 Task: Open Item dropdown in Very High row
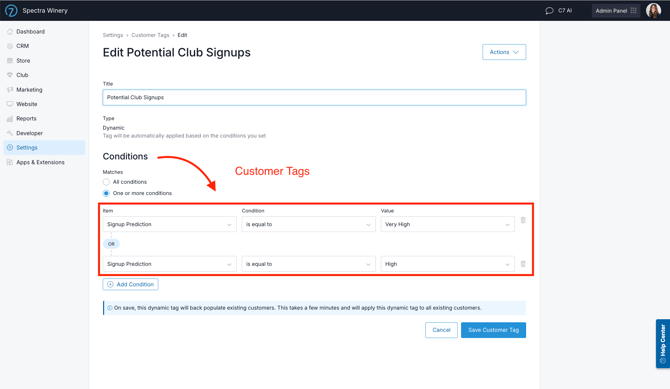point(169,224)
